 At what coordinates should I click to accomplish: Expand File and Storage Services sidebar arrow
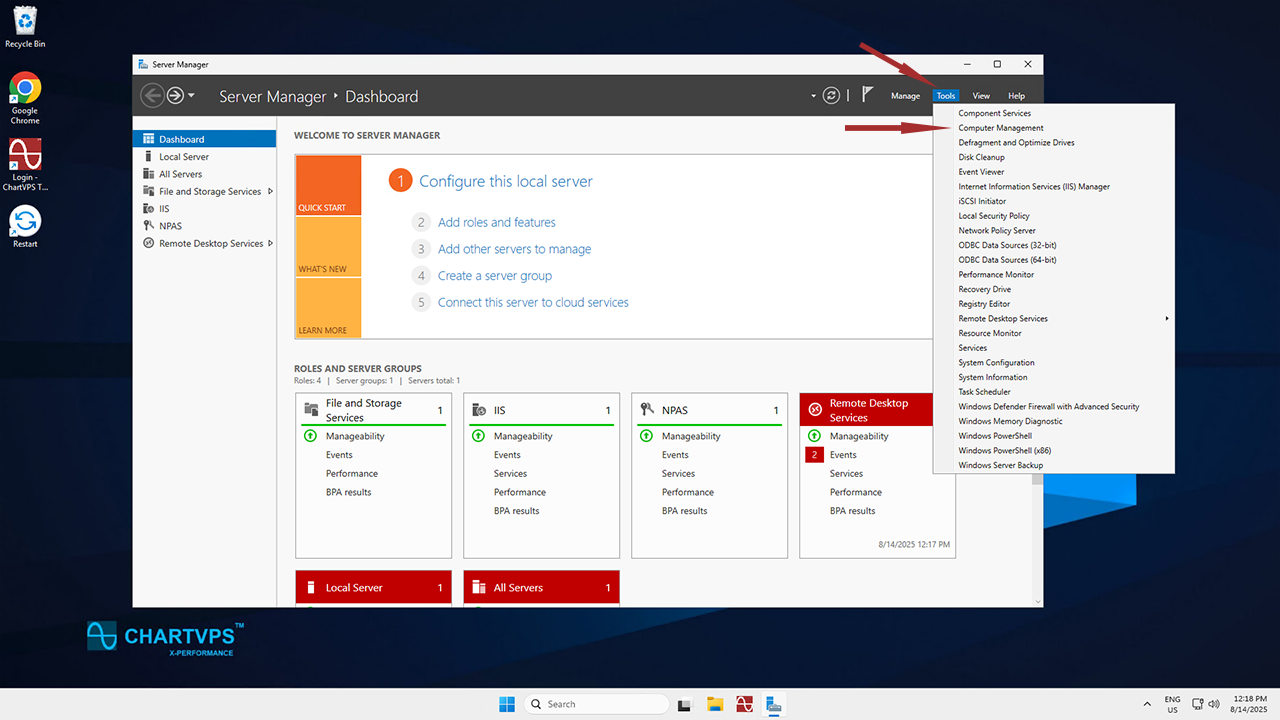[x=270, y=191]
